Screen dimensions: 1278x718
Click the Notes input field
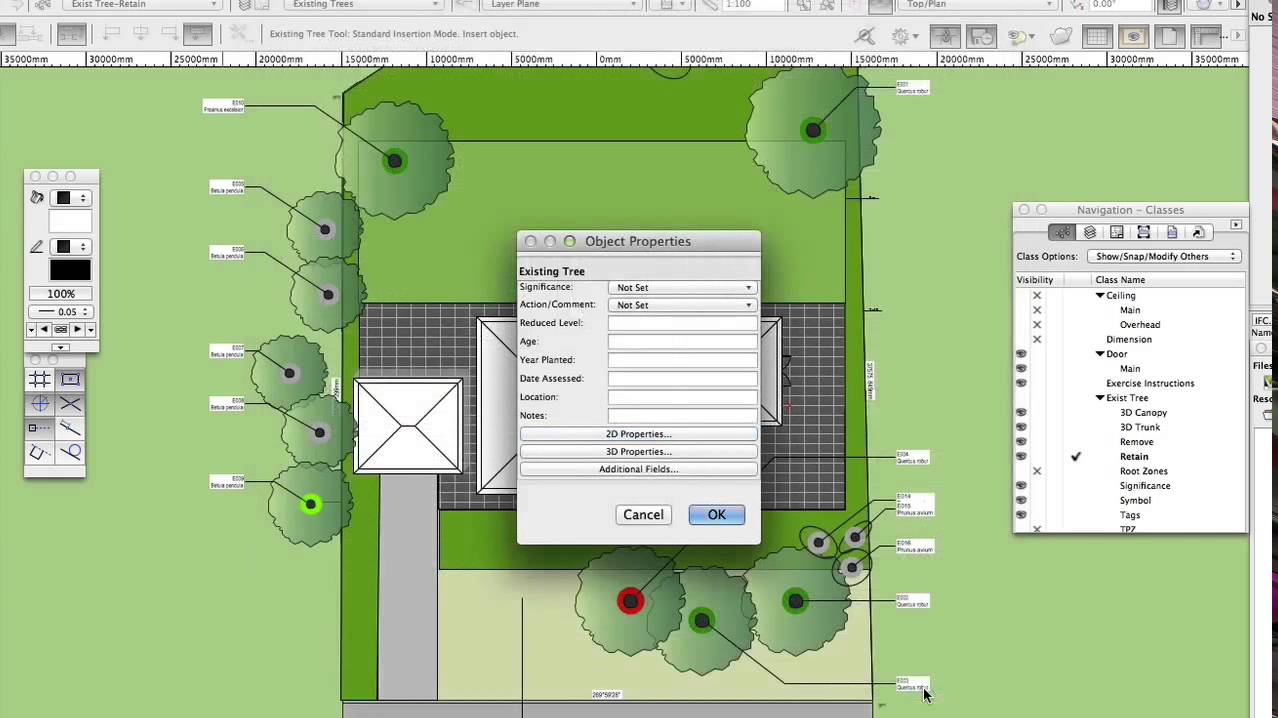click(x=682, y=416)
